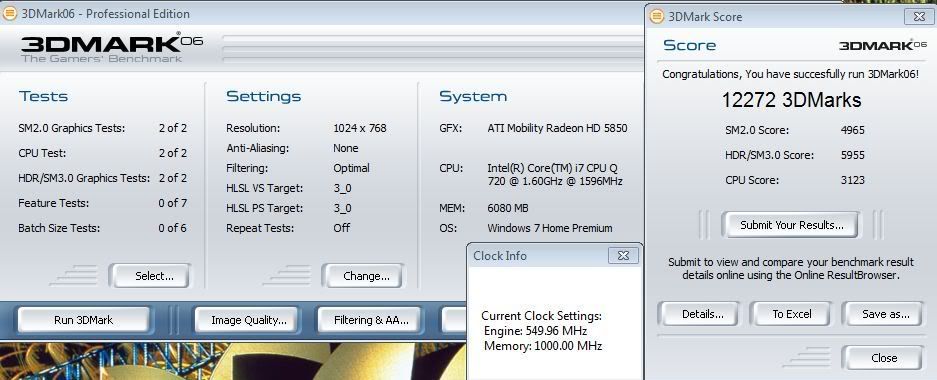Select the SM2.0 Score value 4965
The height and width of the screenshot is (380, 937).
pos(853,130)
